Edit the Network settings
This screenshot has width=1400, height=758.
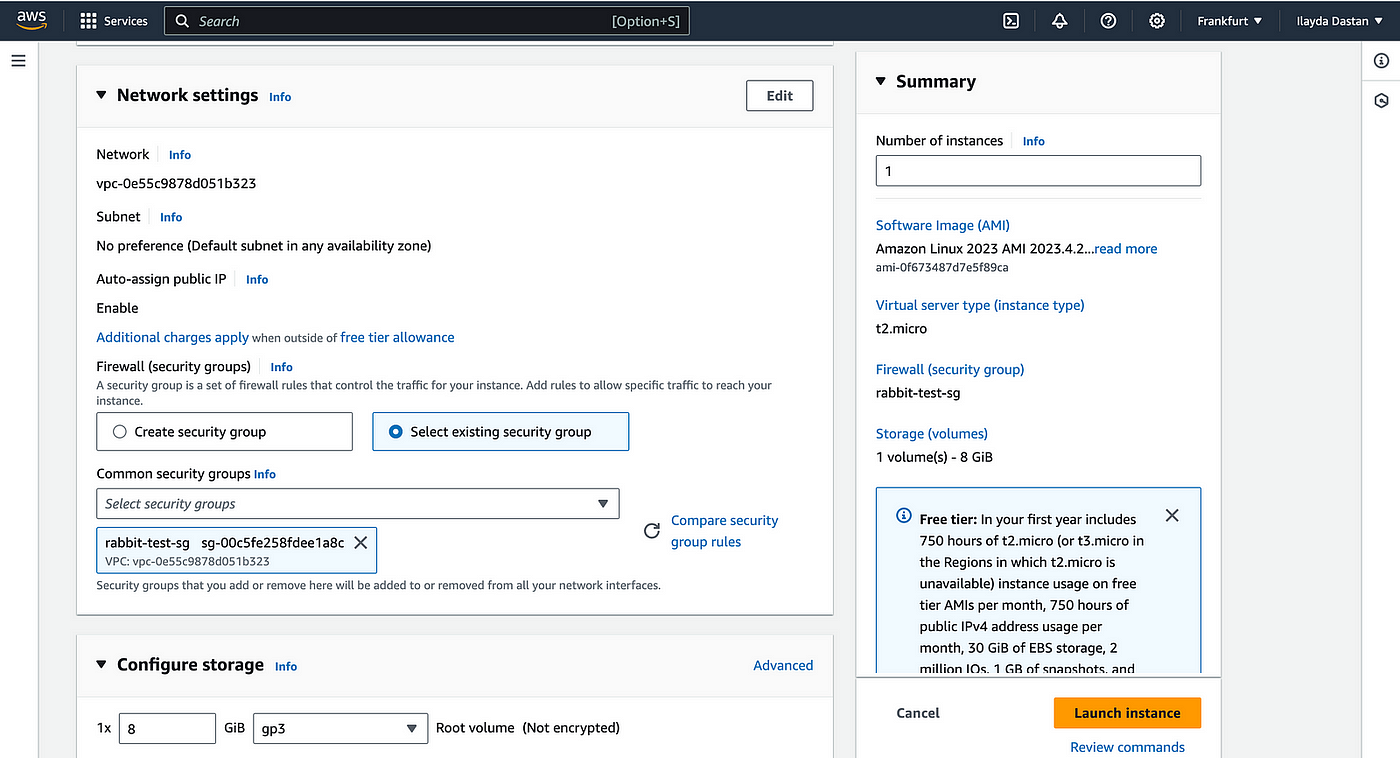[x=780, y=96]
